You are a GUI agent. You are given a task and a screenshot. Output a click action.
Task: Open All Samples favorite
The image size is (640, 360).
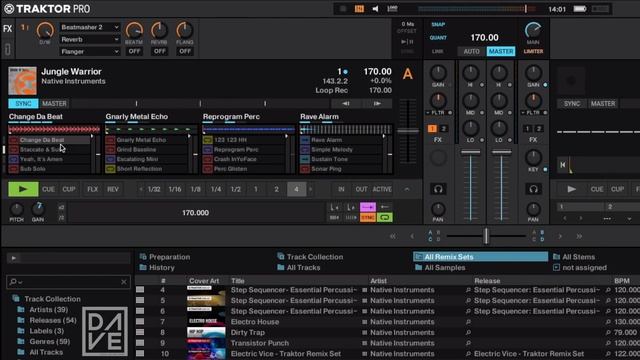[x=440, y=268]
